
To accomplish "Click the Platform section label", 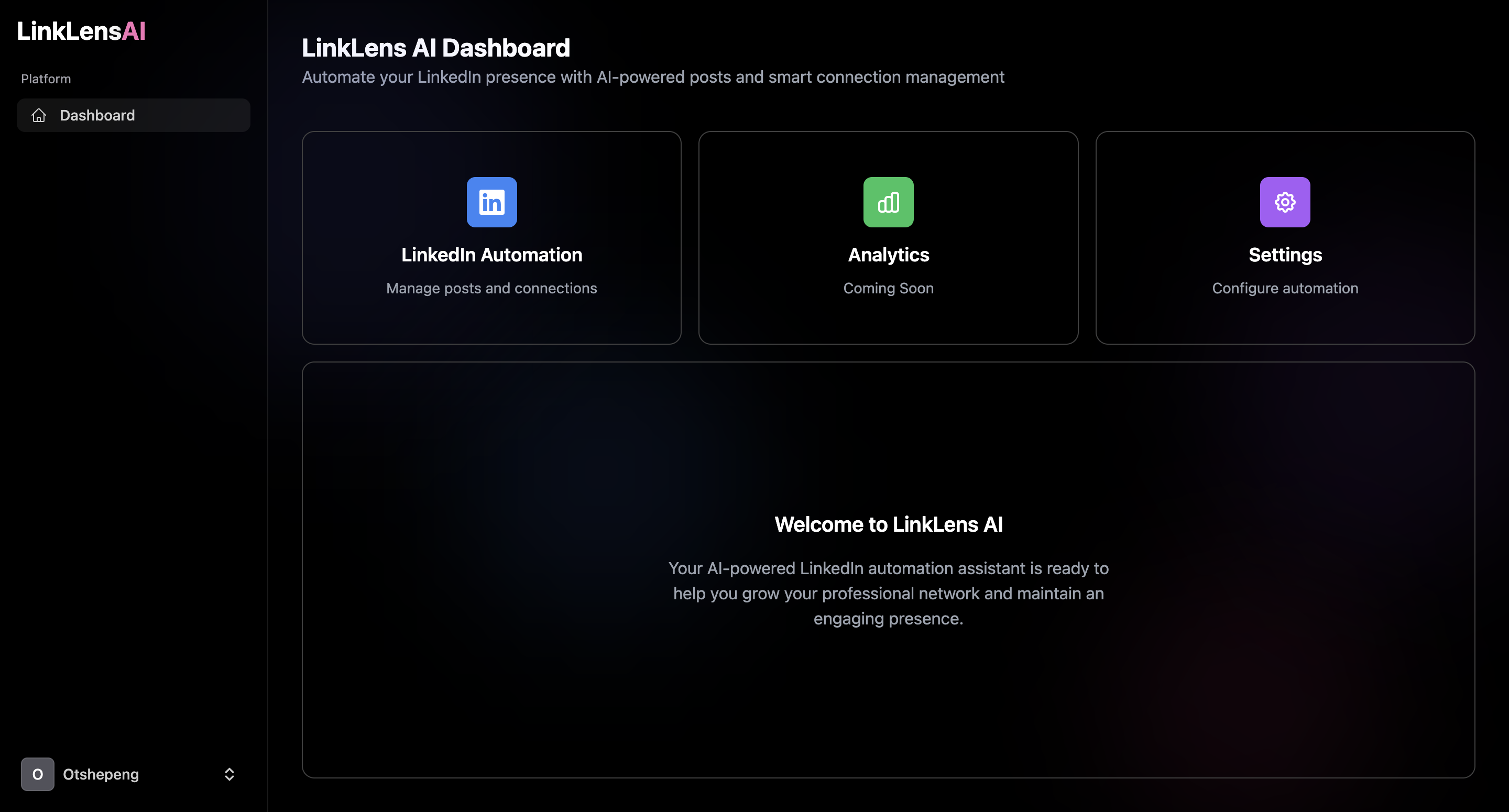I will point(46,79).
